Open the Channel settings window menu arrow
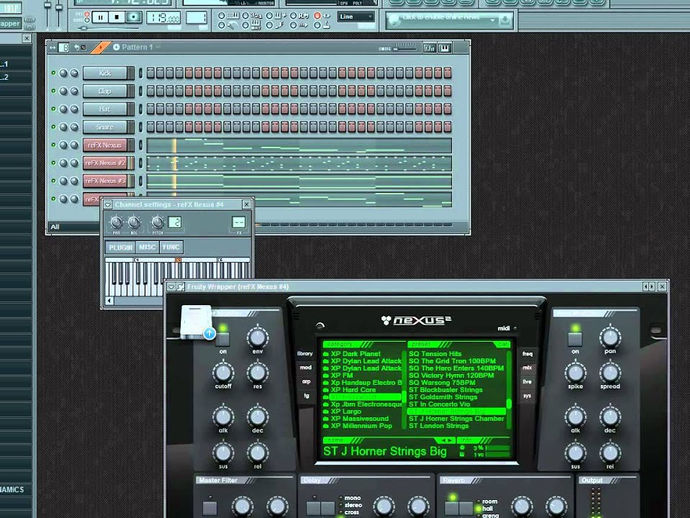The height and width of the screenshot is (518, 690). point(108,205)
